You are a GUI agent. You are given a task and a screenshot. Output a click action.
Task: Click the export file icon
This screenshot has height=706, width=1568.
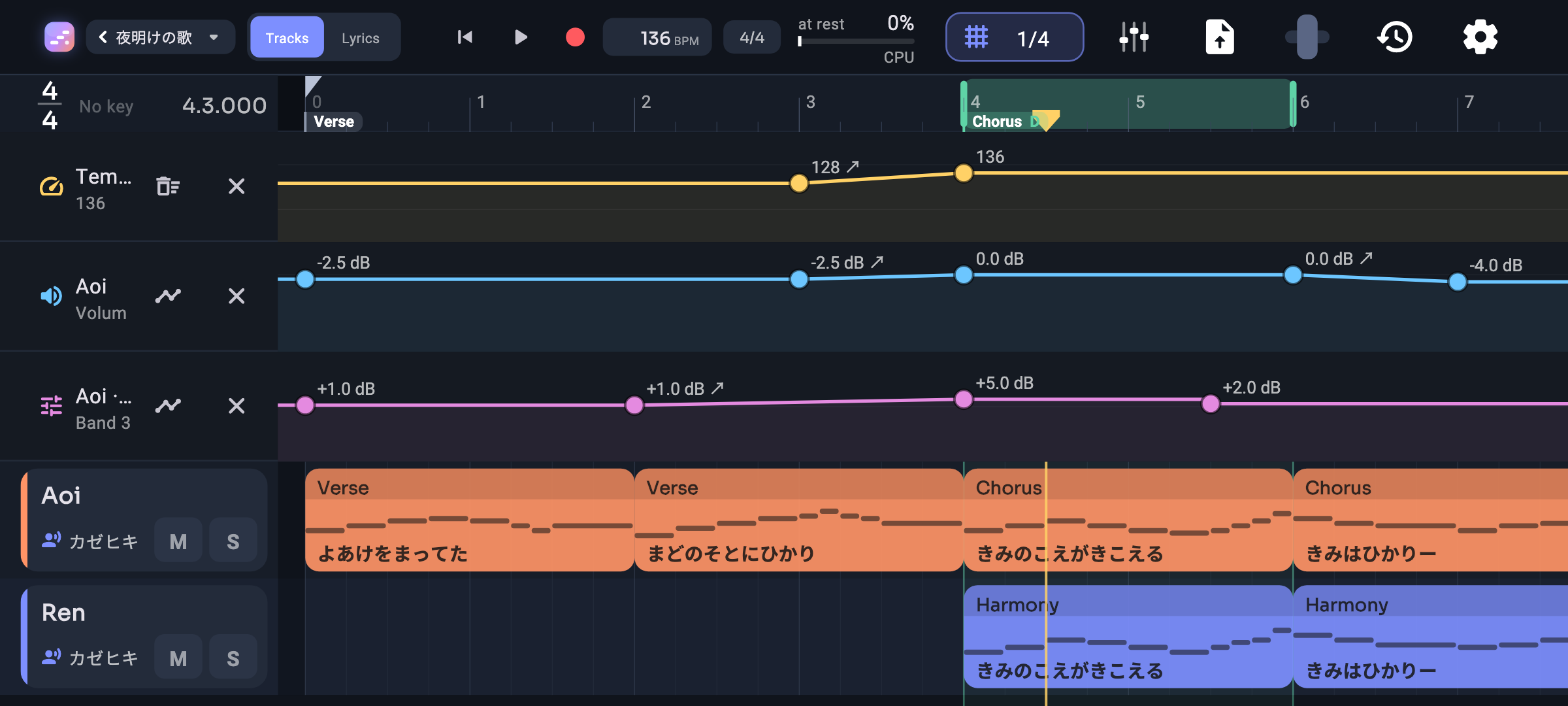tap(1219, 37)
